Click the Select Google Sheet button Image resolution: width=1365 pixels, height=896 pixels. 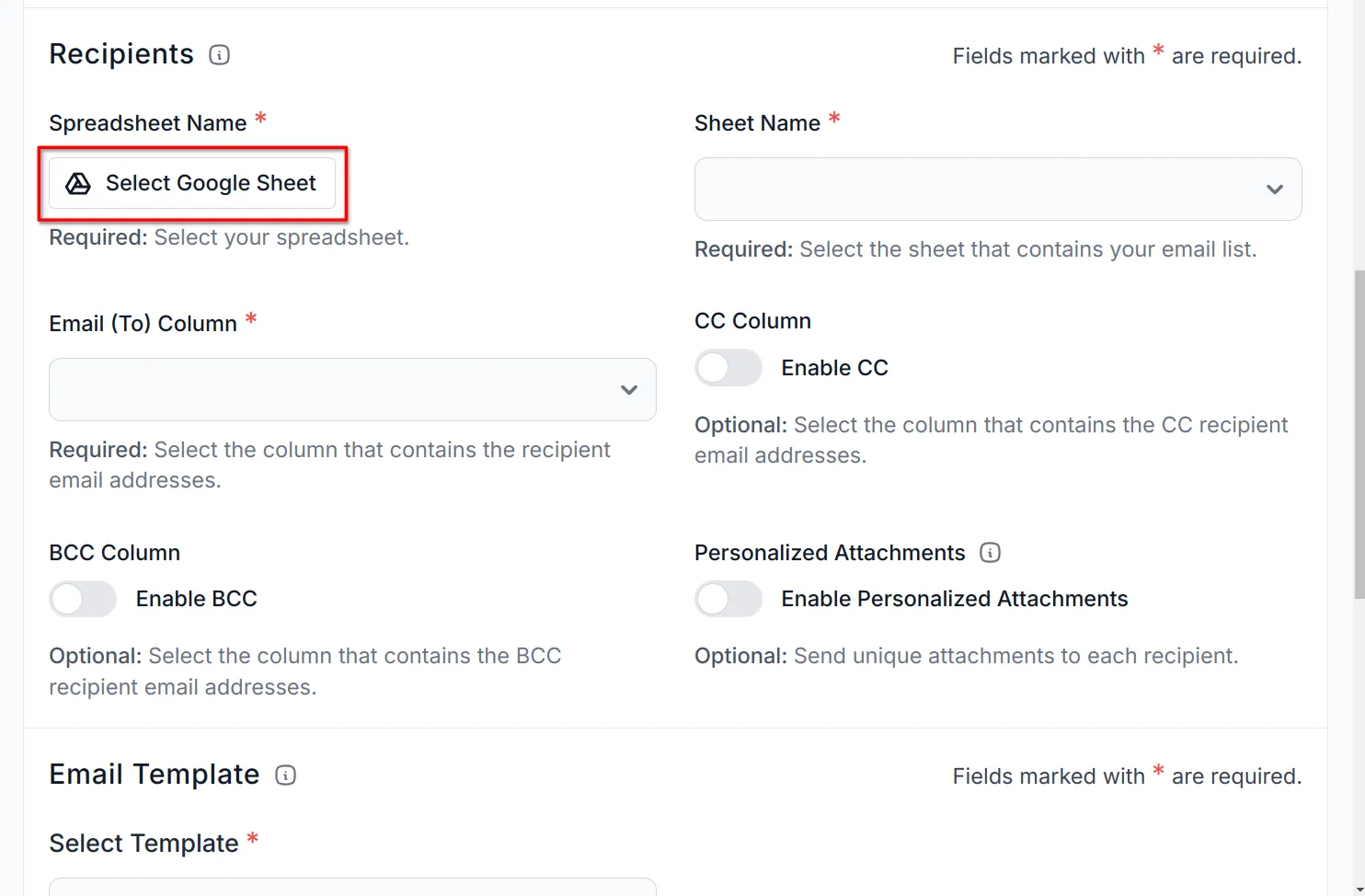(193, 183)
